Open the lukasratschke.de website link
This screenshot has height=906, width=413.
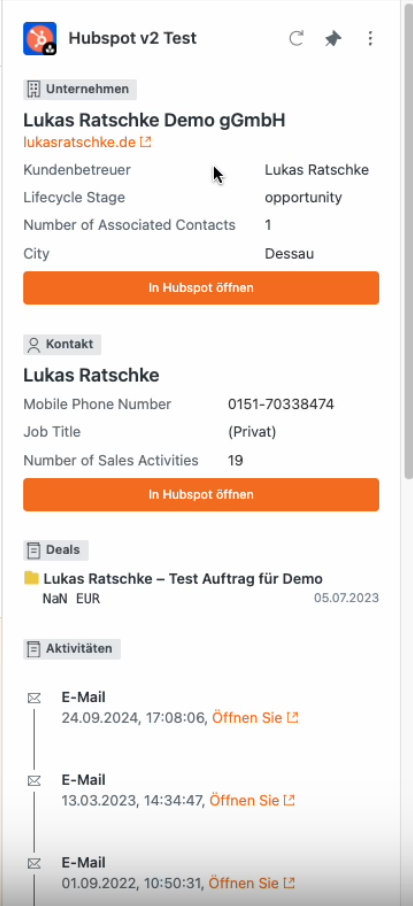click(80, 142)
